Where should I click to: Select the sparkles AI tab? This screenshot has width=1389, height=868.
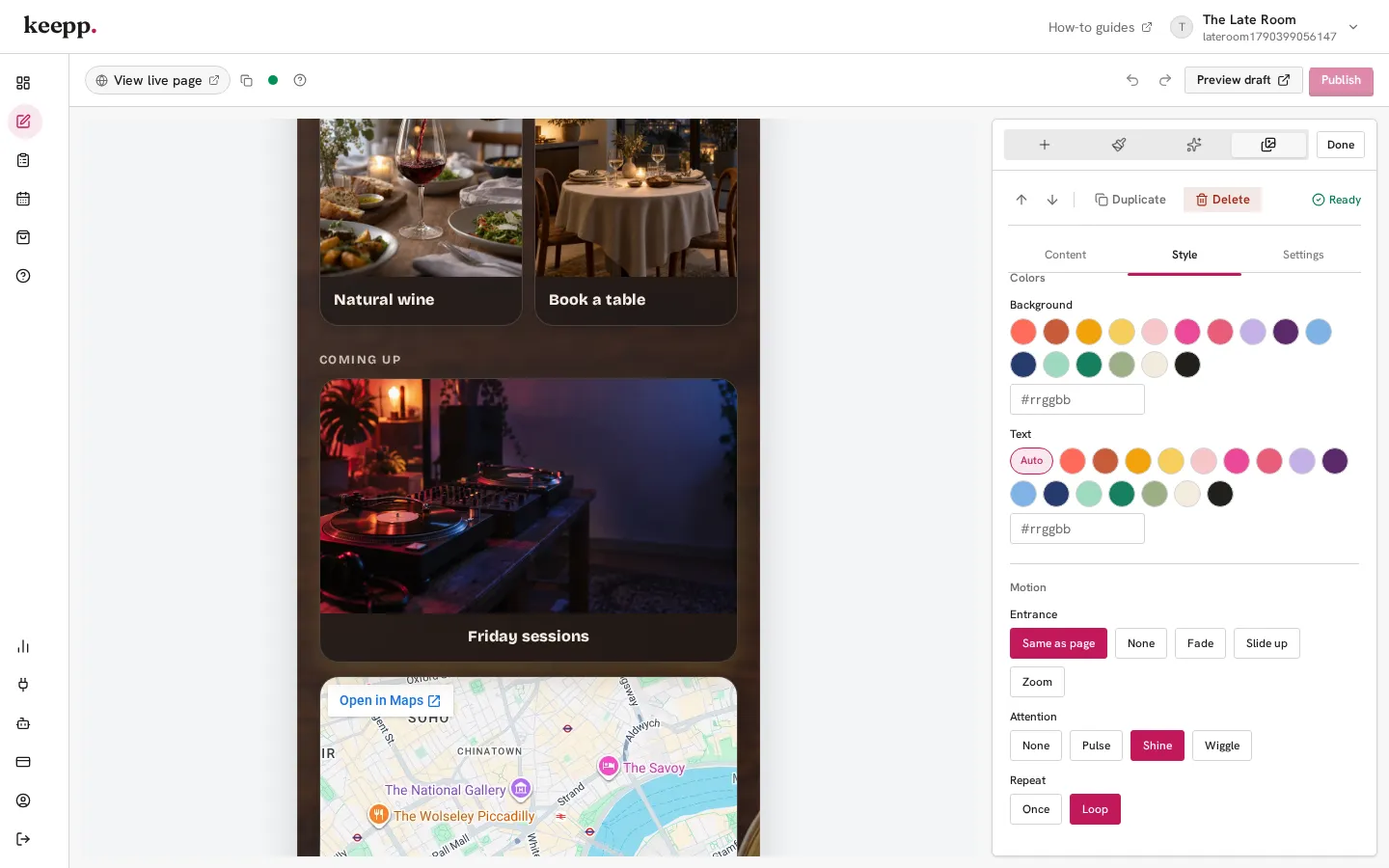pyautogui.click(x=1194, y=145)
